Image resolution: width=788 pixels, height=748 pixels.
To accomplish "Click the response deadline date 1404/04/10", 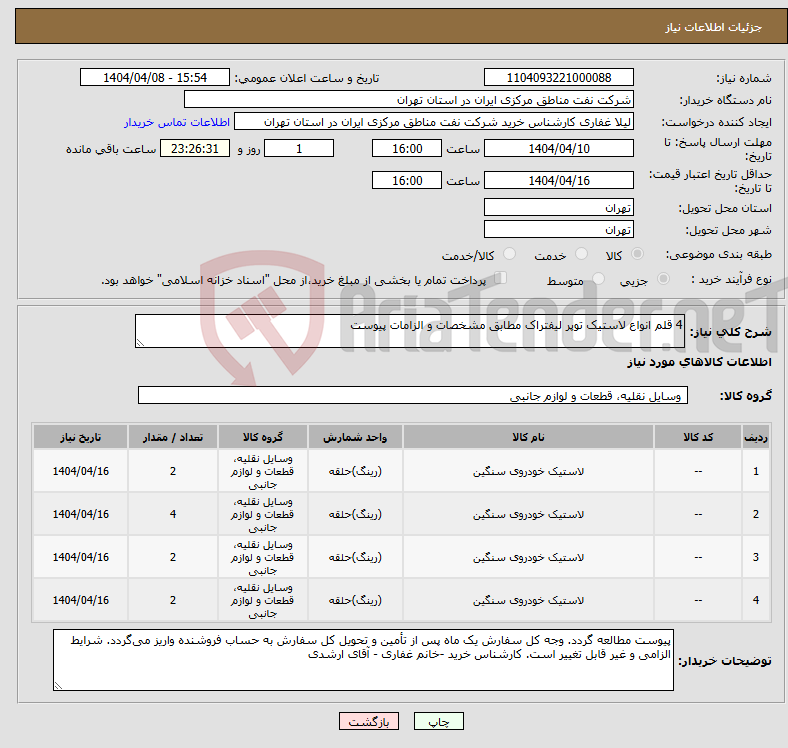I will (x=558, y=148).
